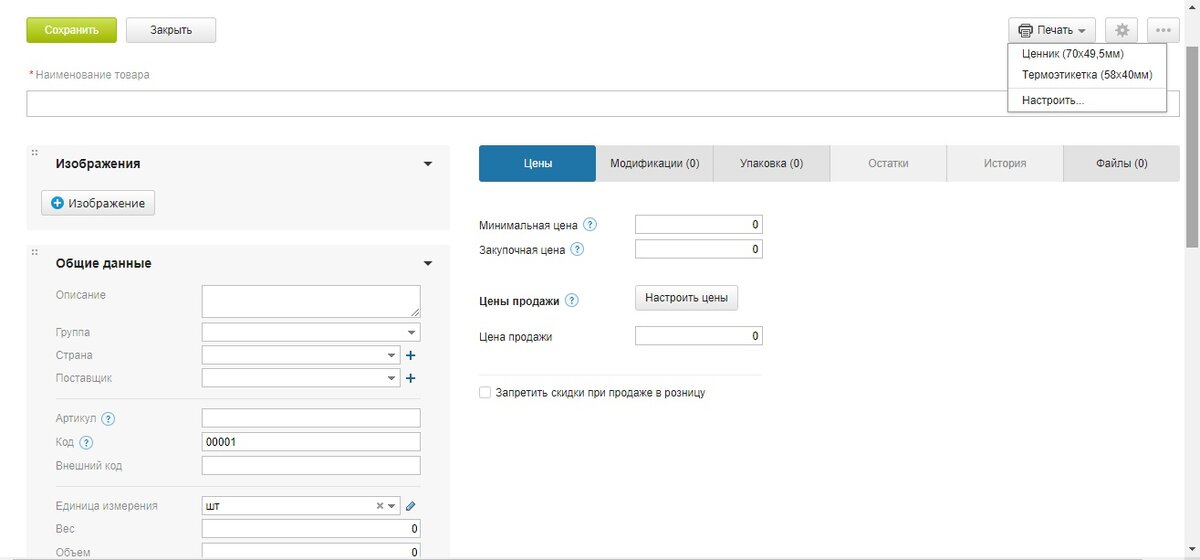The width and height of the screenshot is (1200, 560).
Task: Focus the Минимальная цена input
Action: pyautogui.click(x=699, y=225)
